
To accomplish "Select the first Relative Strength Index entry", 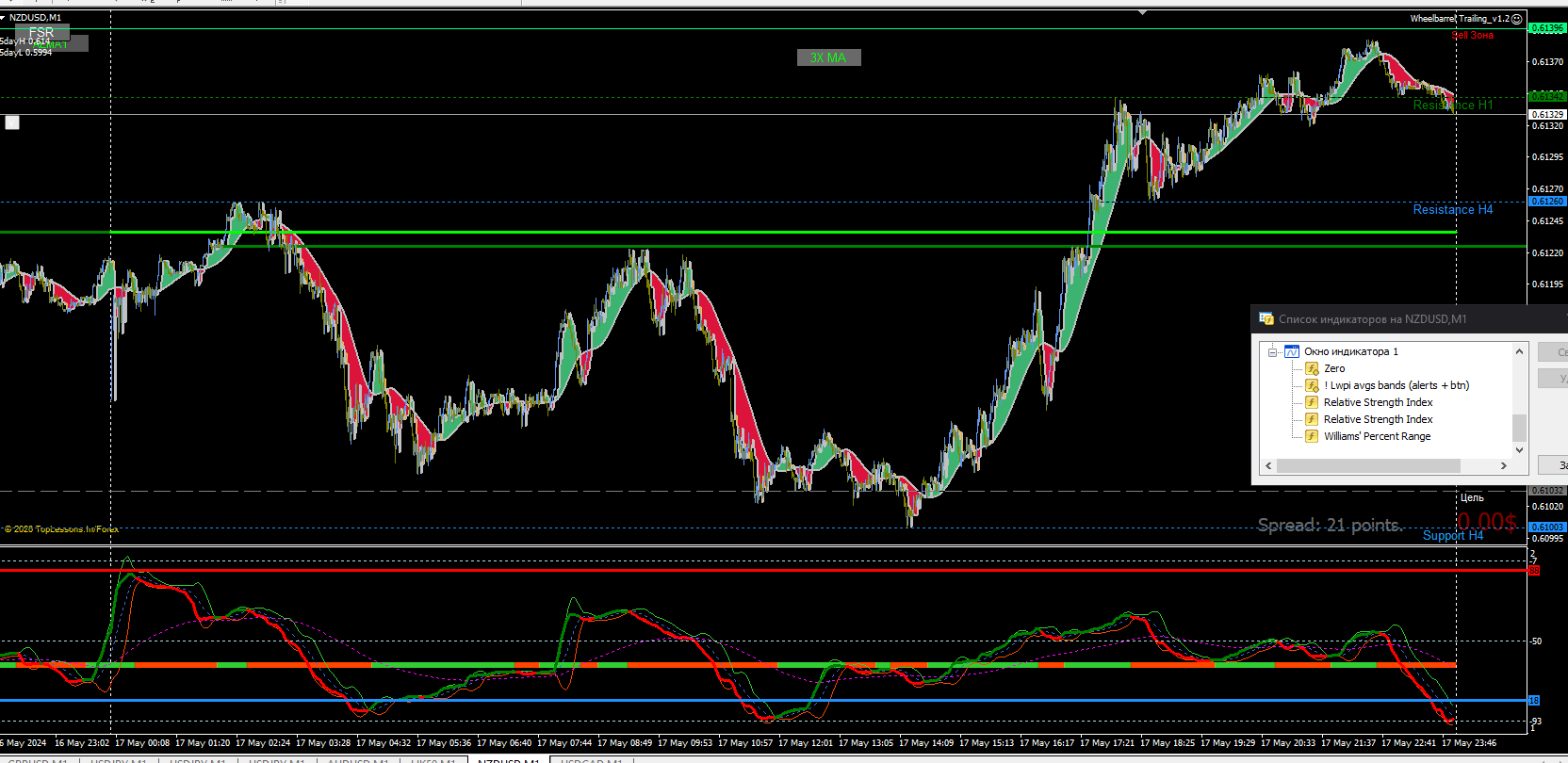I will click(x=1378, y=402).
